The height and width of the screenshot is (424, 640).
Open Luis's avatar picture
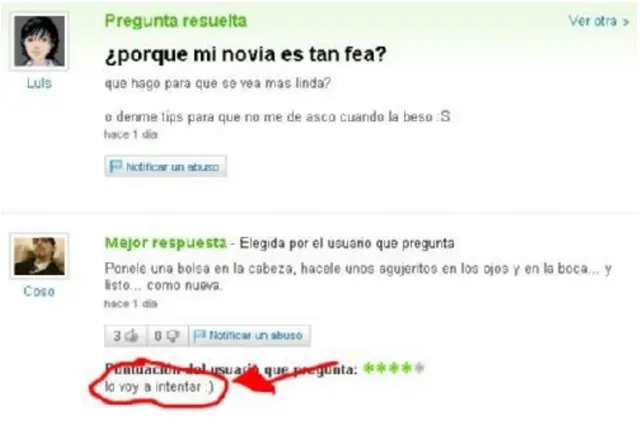coord(39,41)
